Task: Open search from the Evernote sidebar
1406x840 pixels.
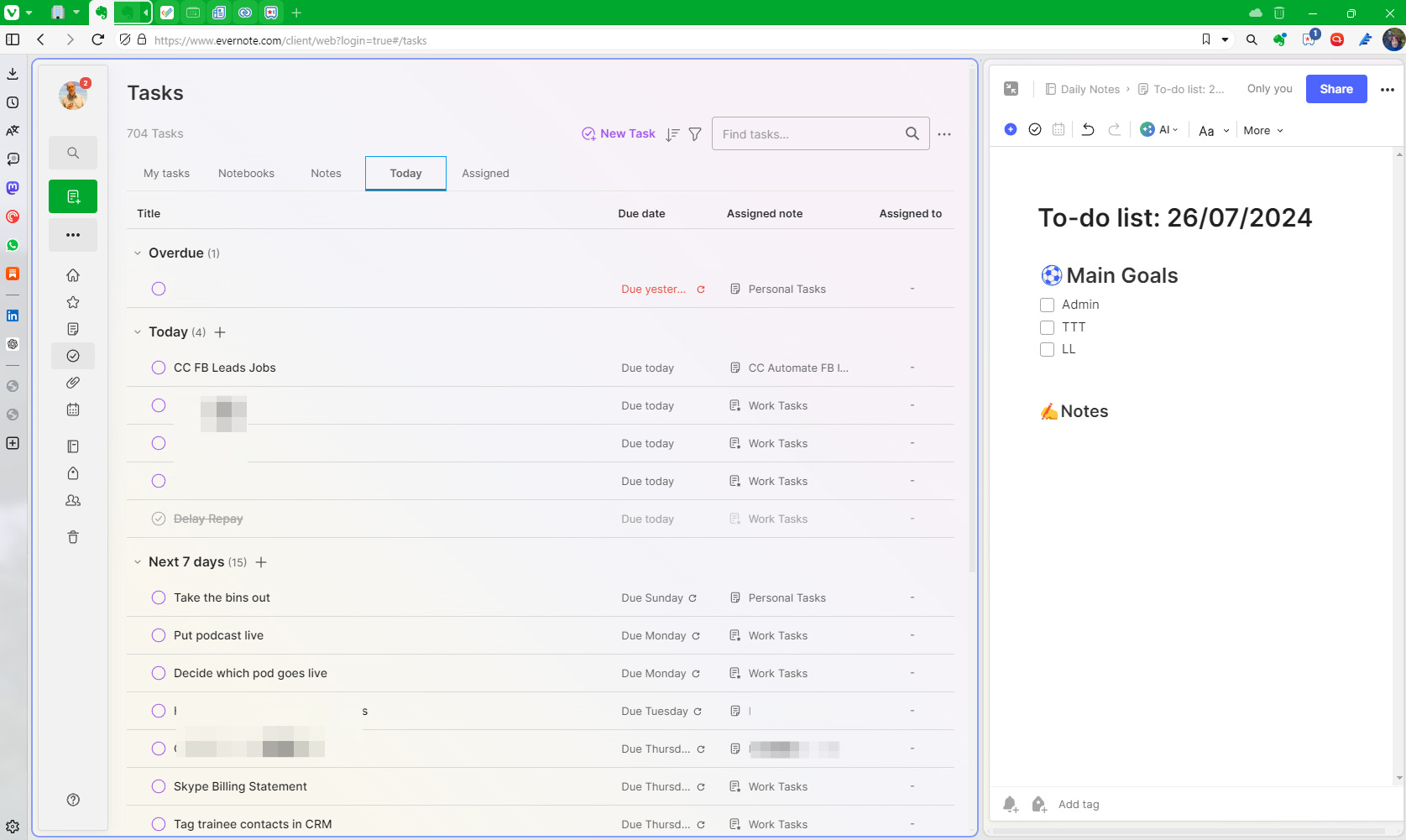Action: 73,153
